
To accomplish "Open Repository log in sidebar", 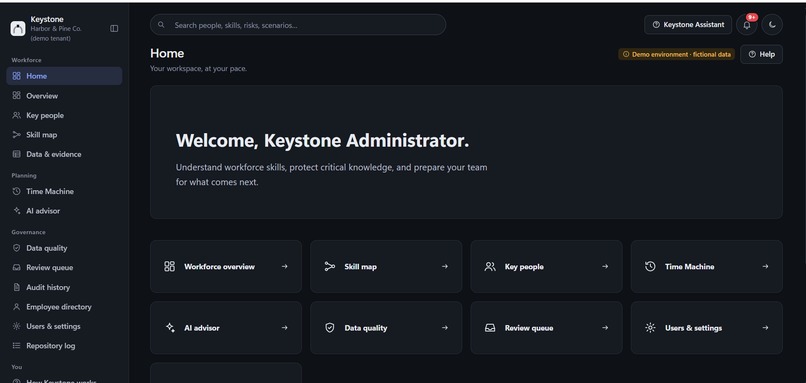I will click(x=64, y=346).
